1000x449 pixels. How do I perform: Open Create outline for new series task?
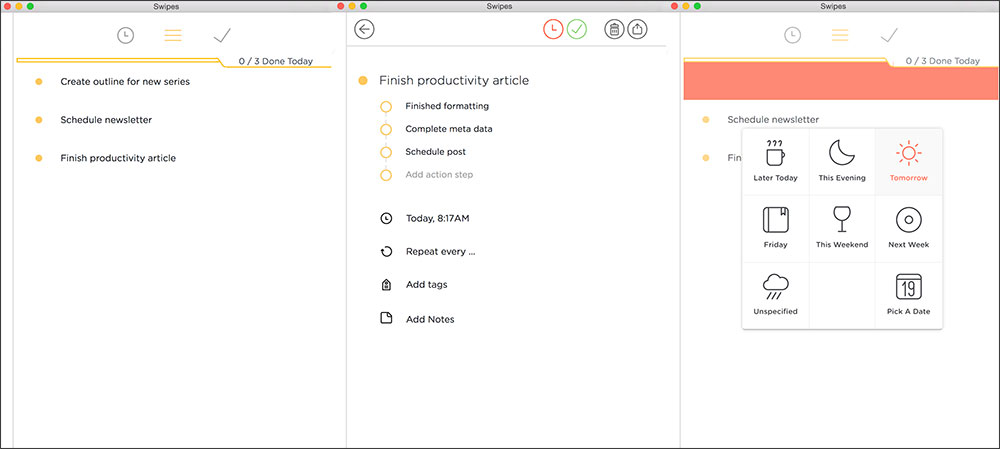125,82
